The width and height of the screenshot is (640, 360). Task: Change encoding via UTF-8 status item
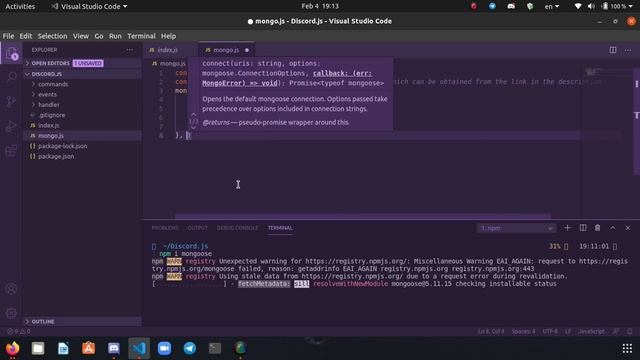point(550,331)
